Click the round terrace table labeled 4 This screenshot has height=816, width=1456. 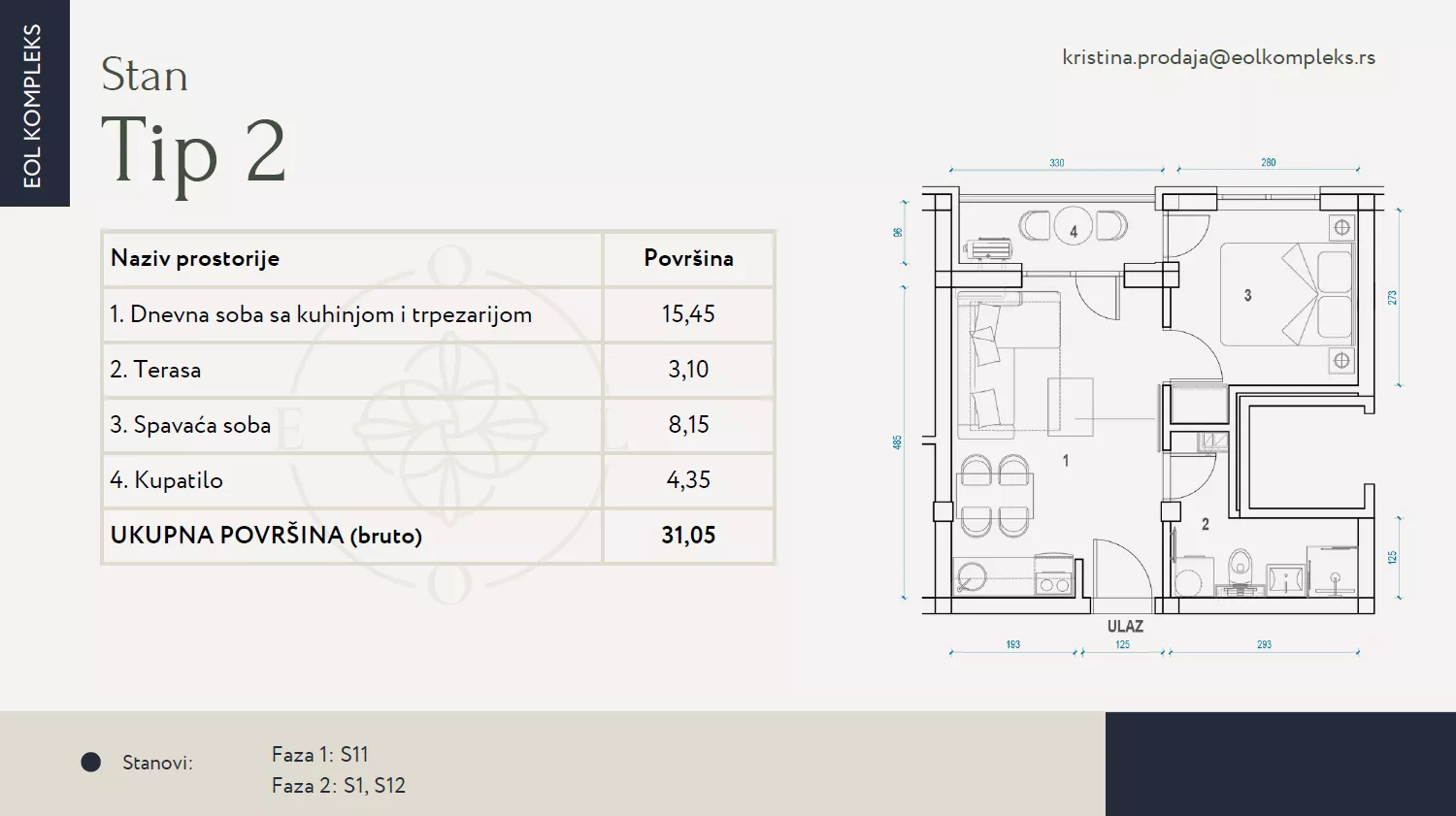coord(1073,227)
